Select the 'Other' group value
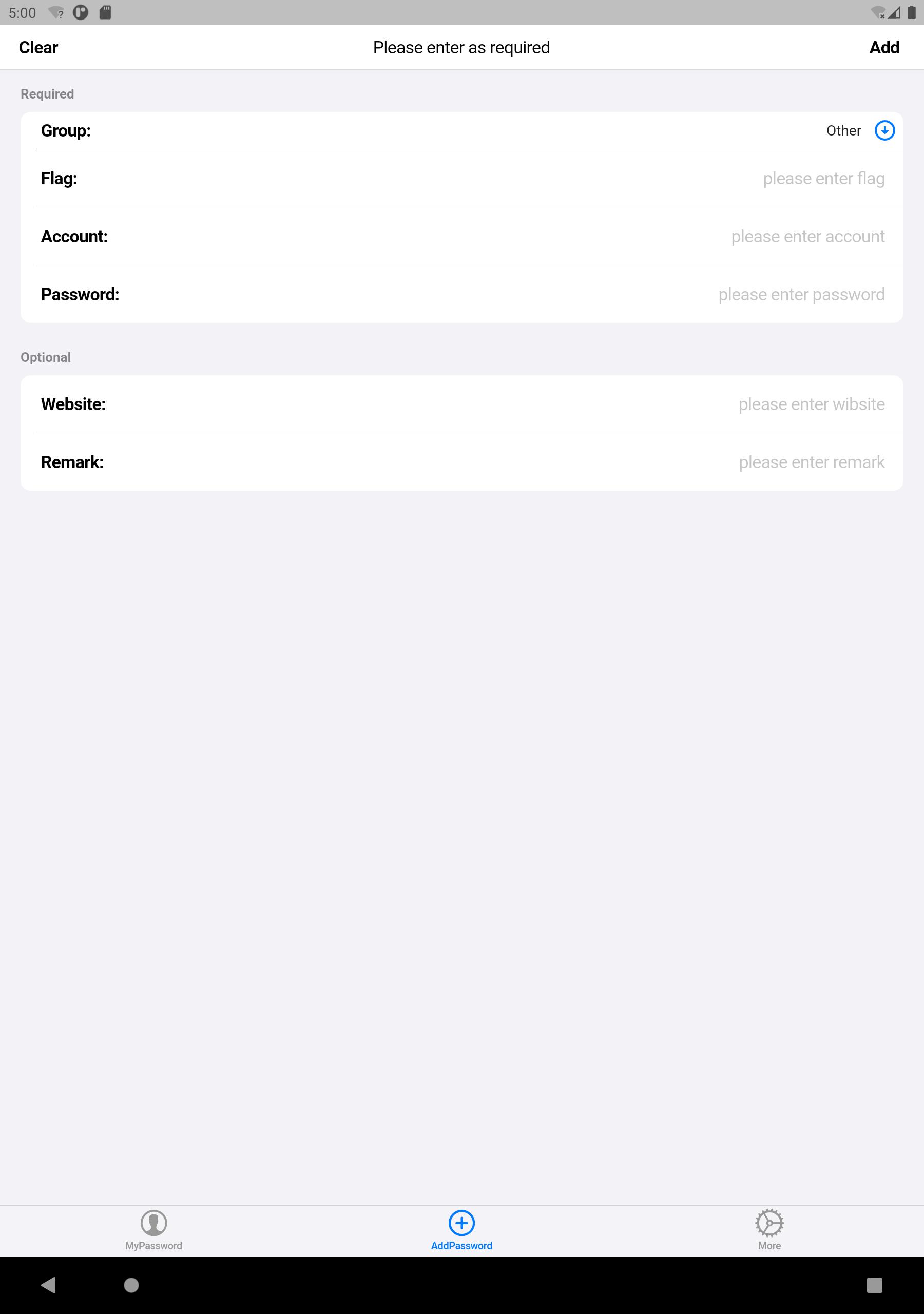The height and width of the screenshot is (1314, 924). (x=843, y=130)
